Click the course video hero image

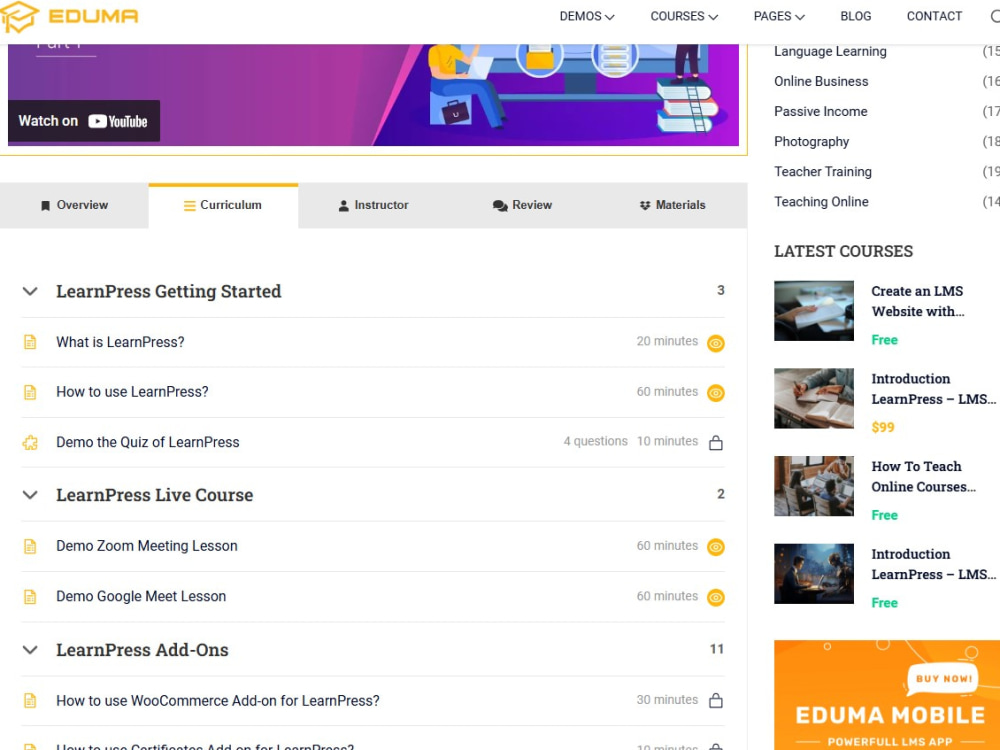point(373,95)
